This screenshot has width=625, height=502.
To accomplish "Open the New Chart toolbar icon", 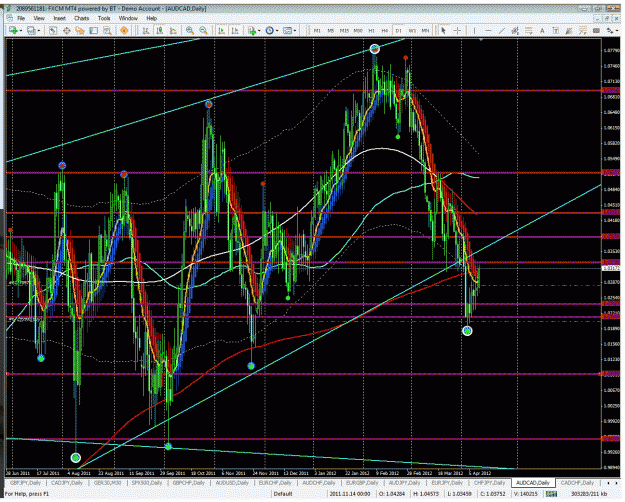I will click(x=13, y=31).
